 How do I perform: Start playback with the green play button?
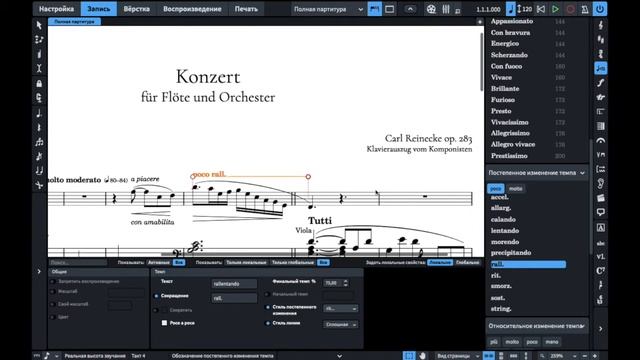tap(555, 9)
